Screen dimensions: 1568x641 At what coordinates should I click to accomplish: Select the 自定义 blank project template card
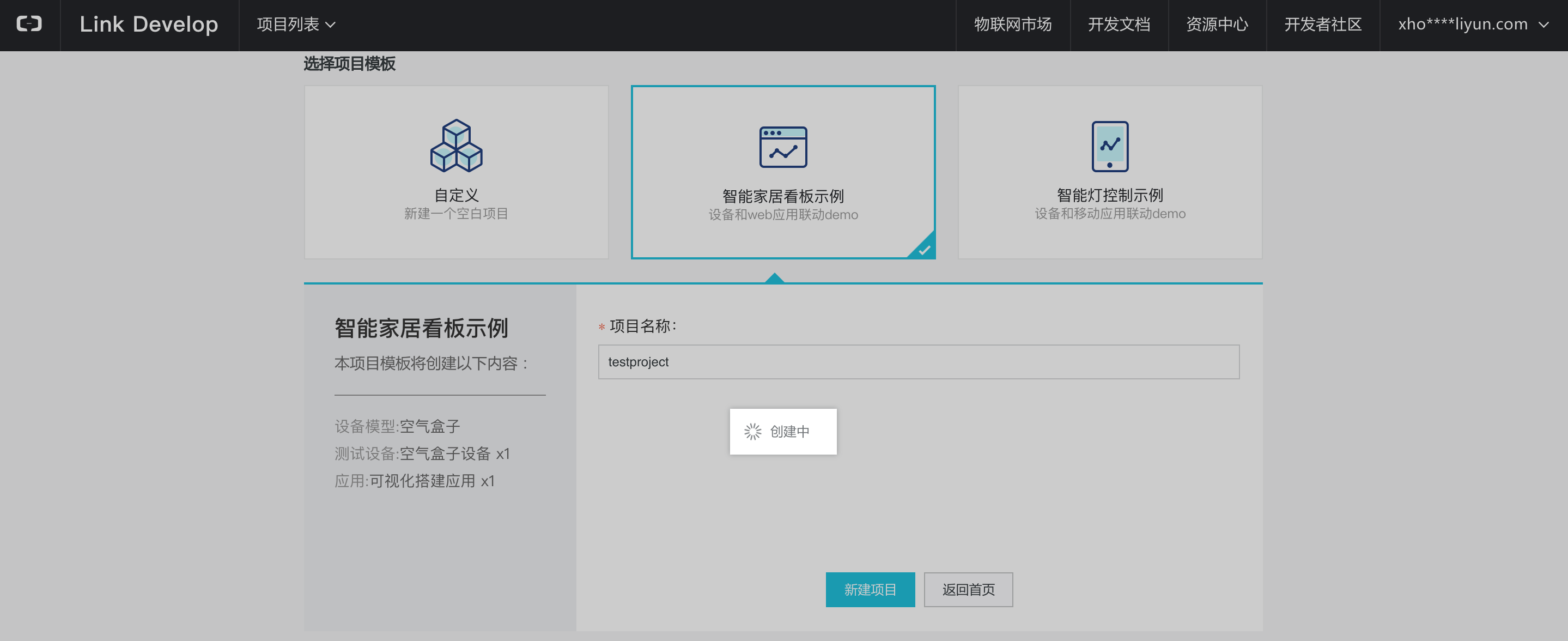456,172
